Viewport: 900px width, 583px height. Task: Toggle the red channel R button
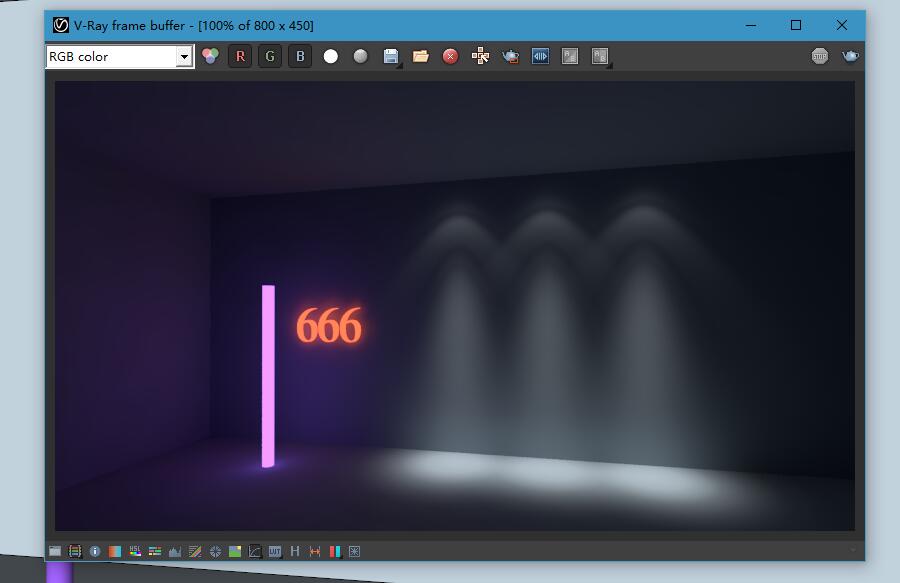[x=240, y=56]
